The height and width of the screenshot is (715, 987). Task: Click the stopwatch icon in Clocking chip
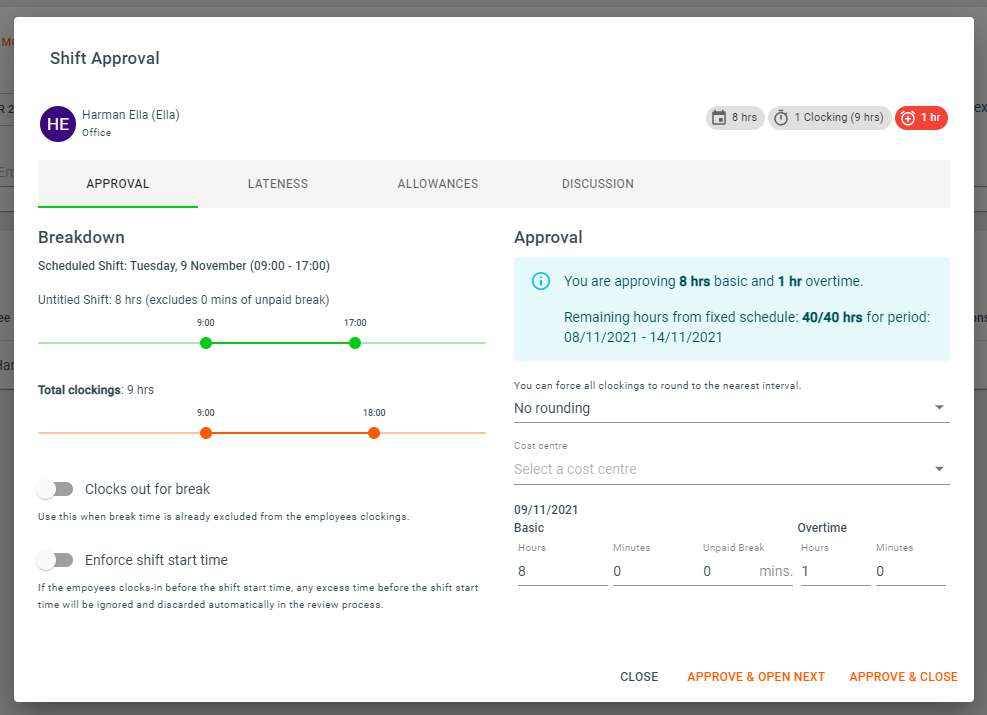point(781,118)
